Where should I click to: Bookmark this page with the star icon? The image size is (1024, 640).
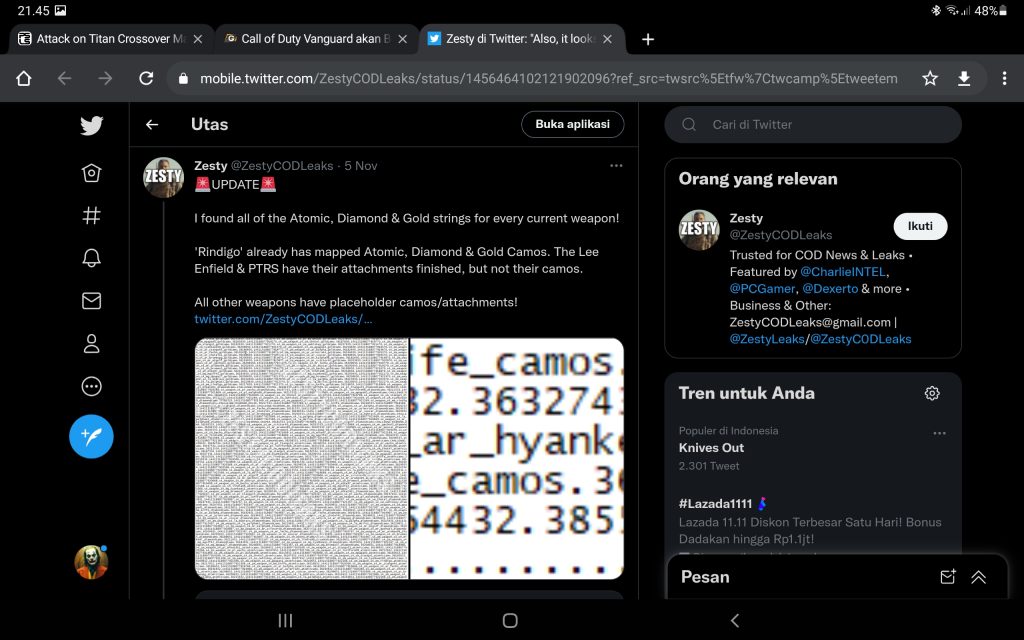[930, 78]
